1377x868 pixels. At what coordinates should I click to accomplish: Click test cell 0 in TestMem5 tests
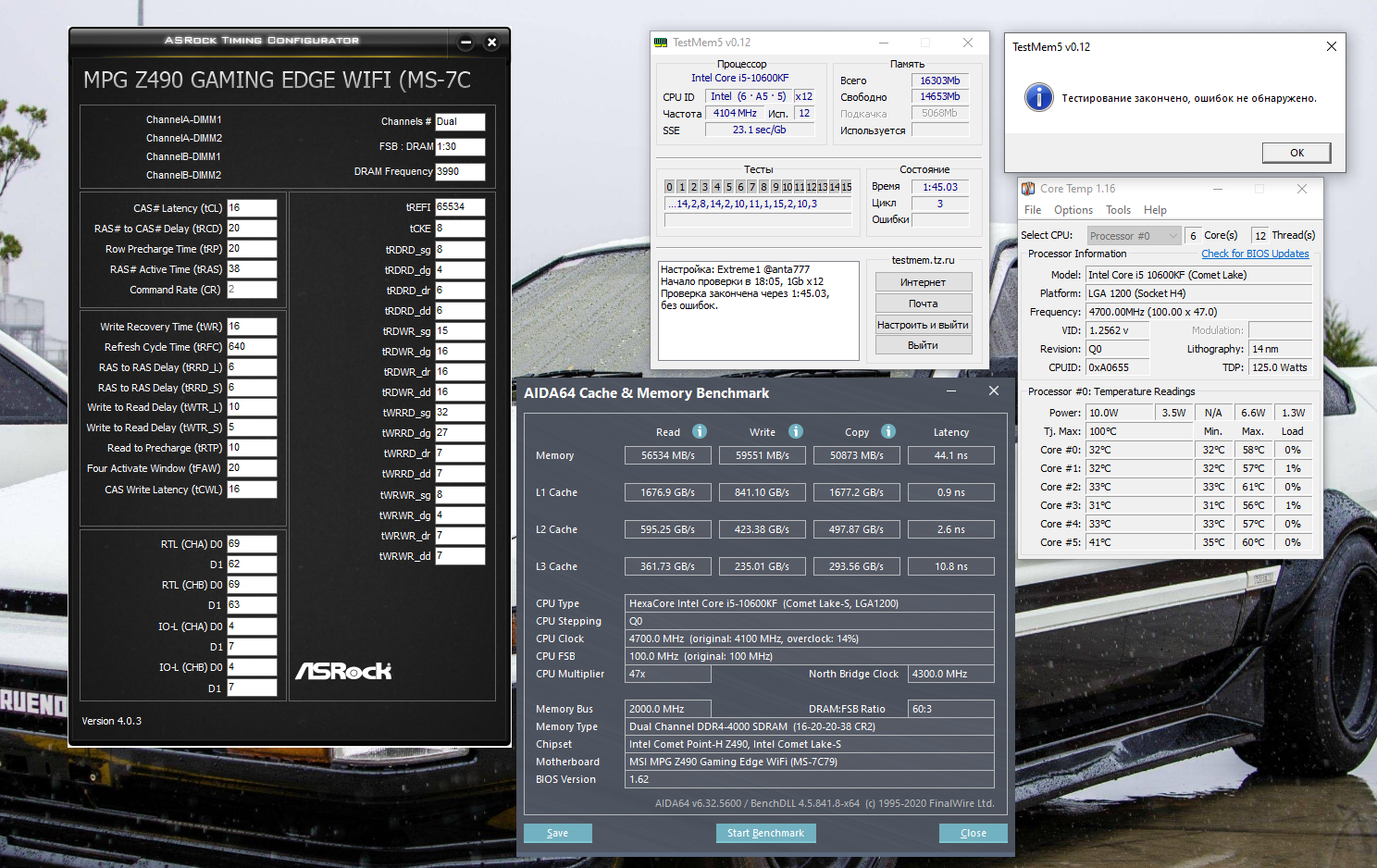tap(670, 187)
